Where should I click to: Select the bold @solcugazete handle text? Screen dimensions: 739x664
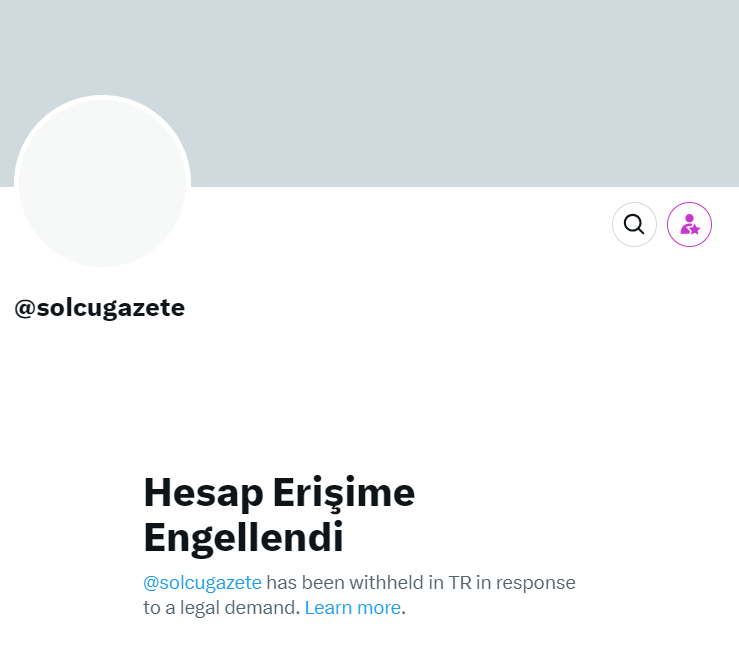click(99, 308)
